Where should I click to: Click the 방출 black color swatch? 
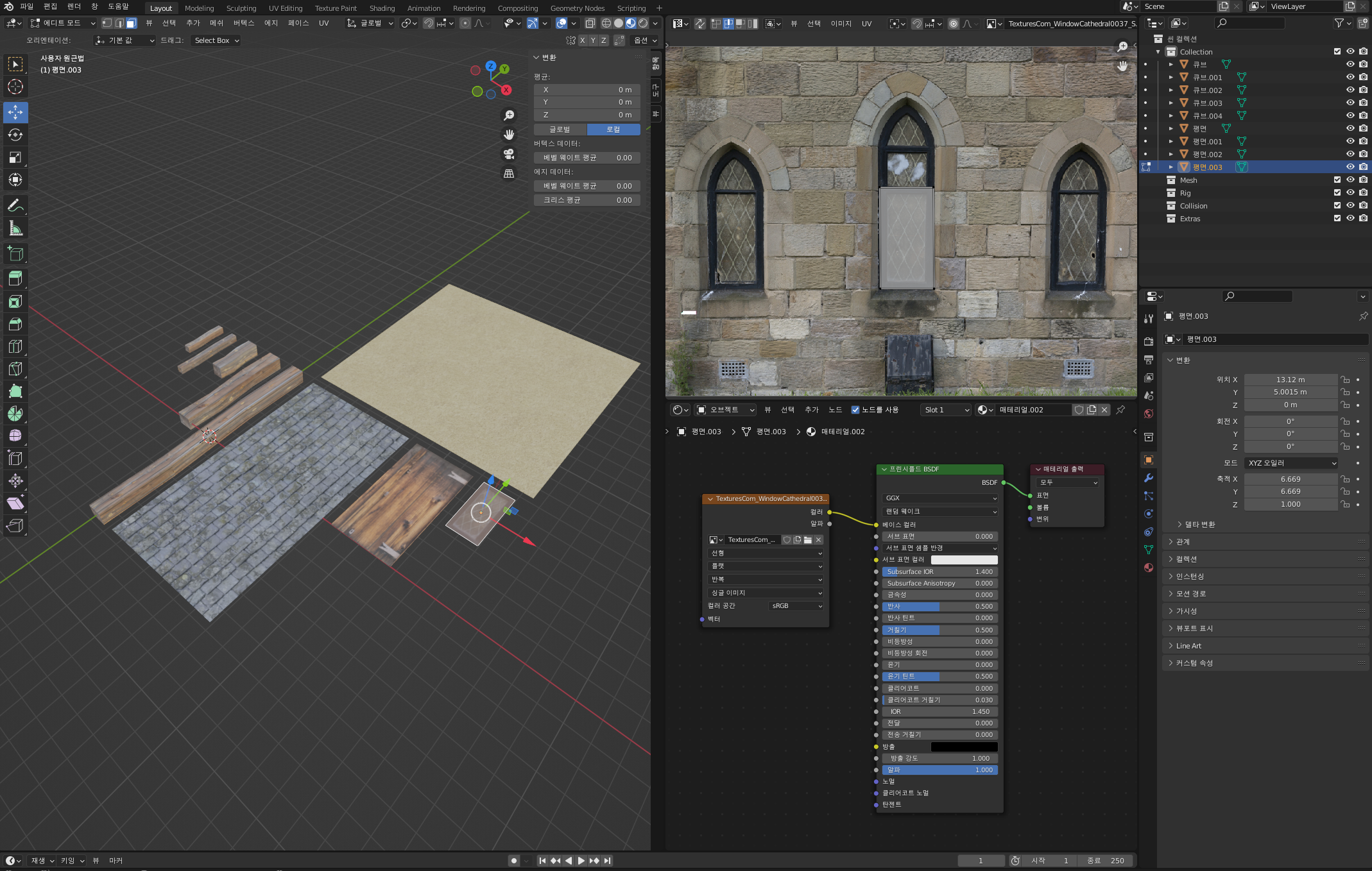click(x=964, y=747)
